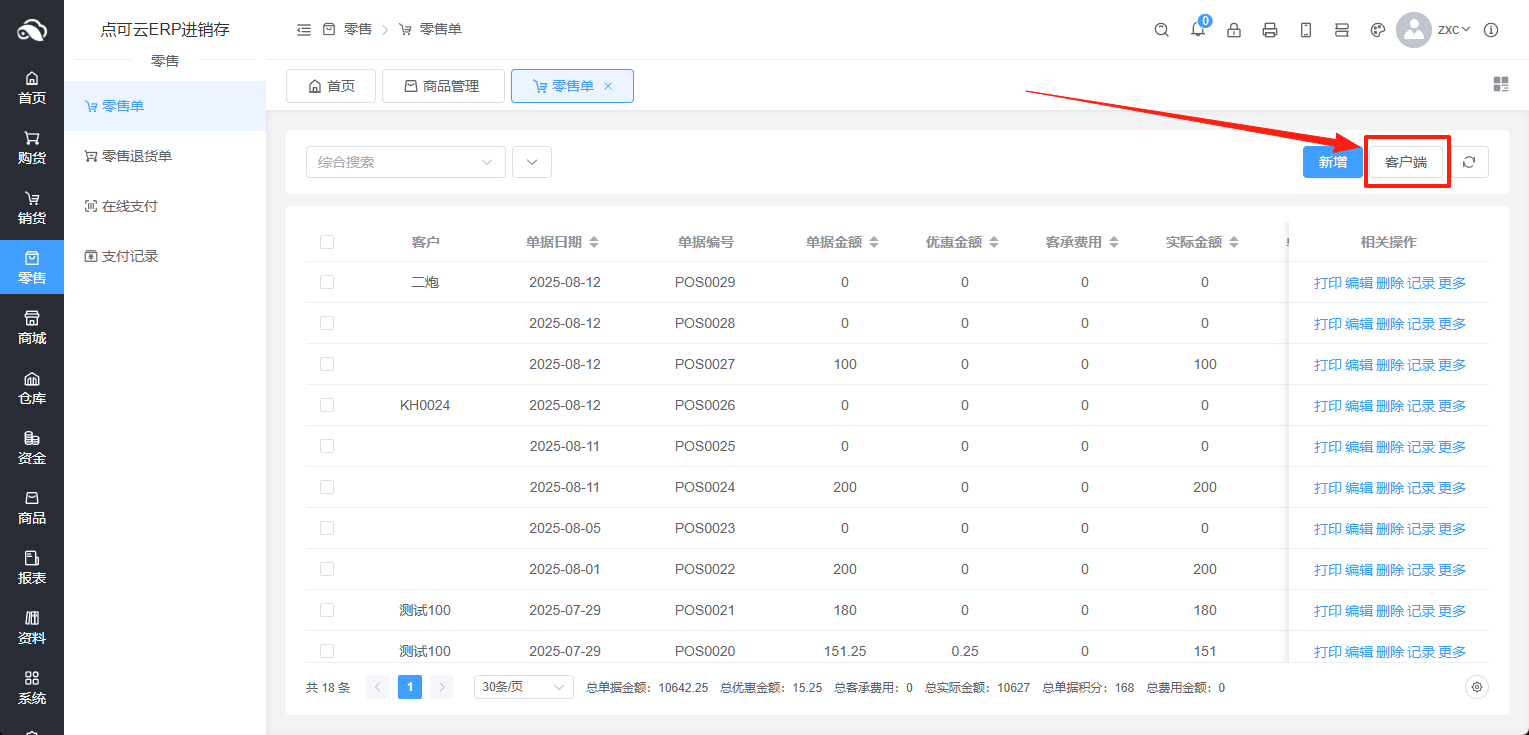Open the 系统 system module
1529x735 pixels.
click(32, 688)
